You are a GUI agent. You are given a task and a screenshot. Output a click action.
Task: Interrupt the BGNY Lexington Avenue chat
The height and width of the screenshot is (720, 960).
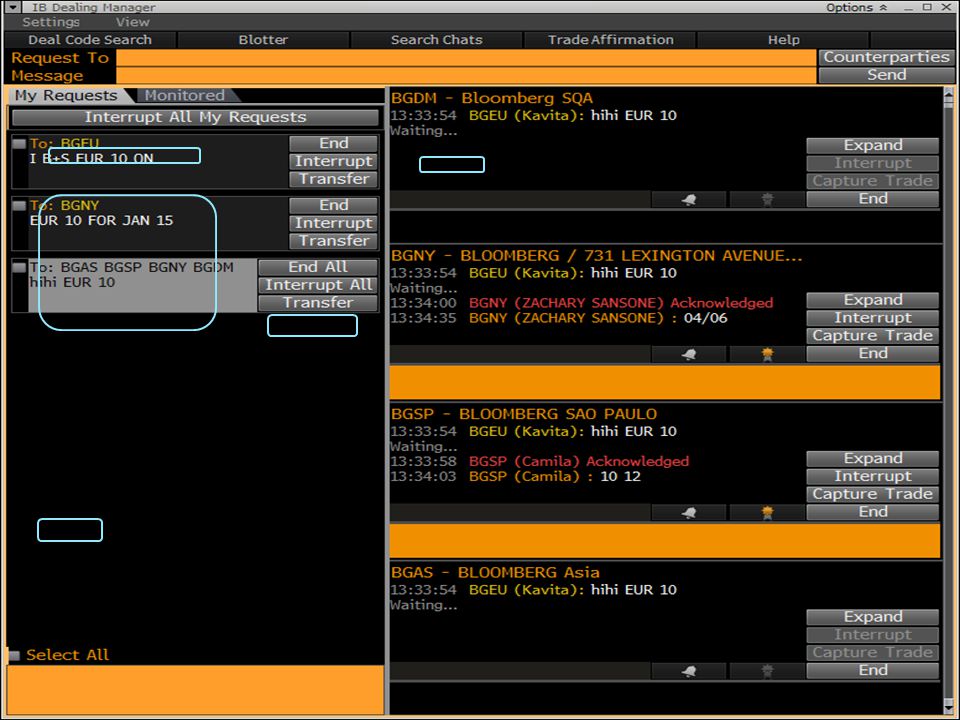[872, 318]
